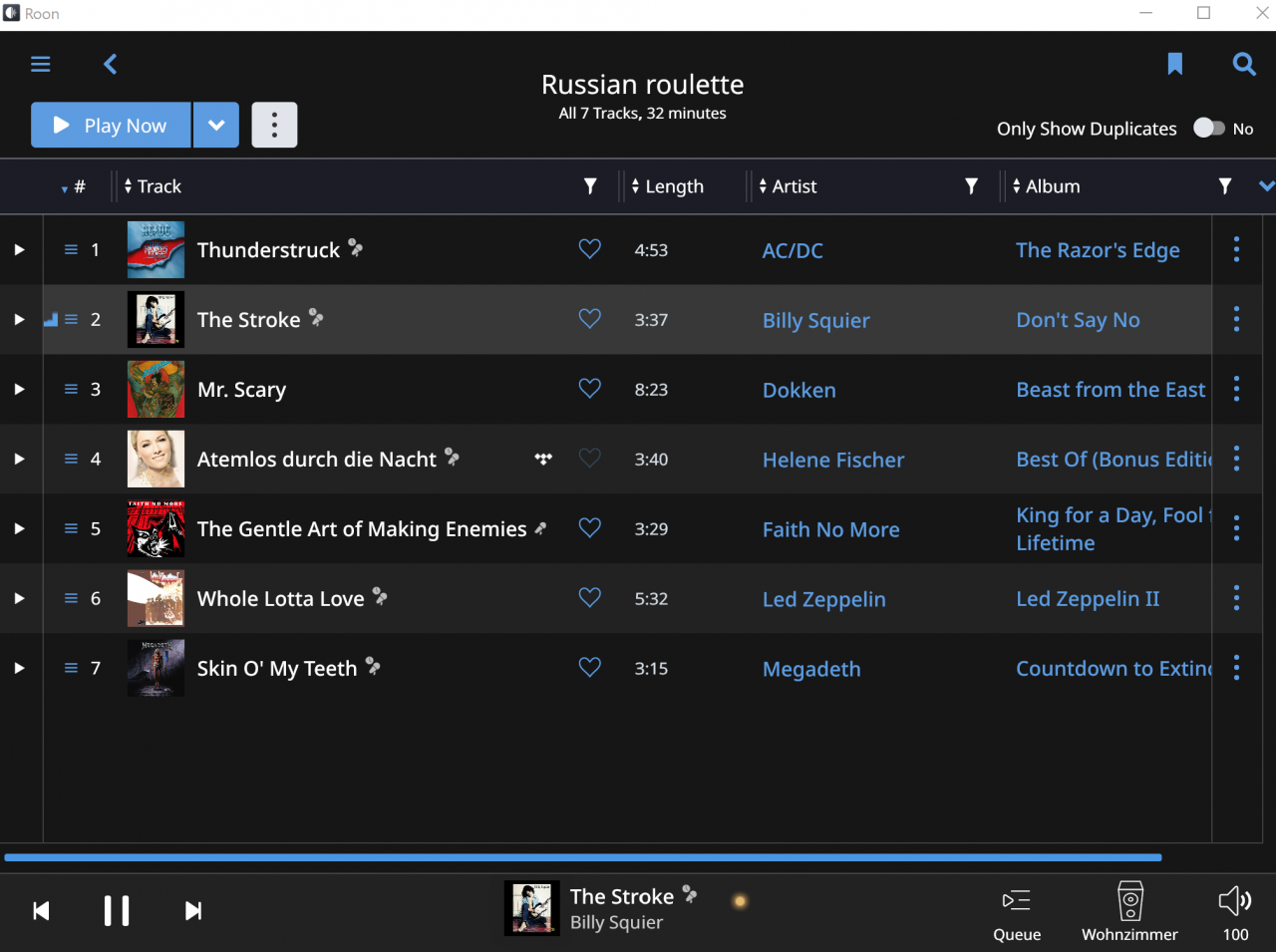Go back with the left arrow
Viewport: 1276px width, 952px height.
pos(111,64)
